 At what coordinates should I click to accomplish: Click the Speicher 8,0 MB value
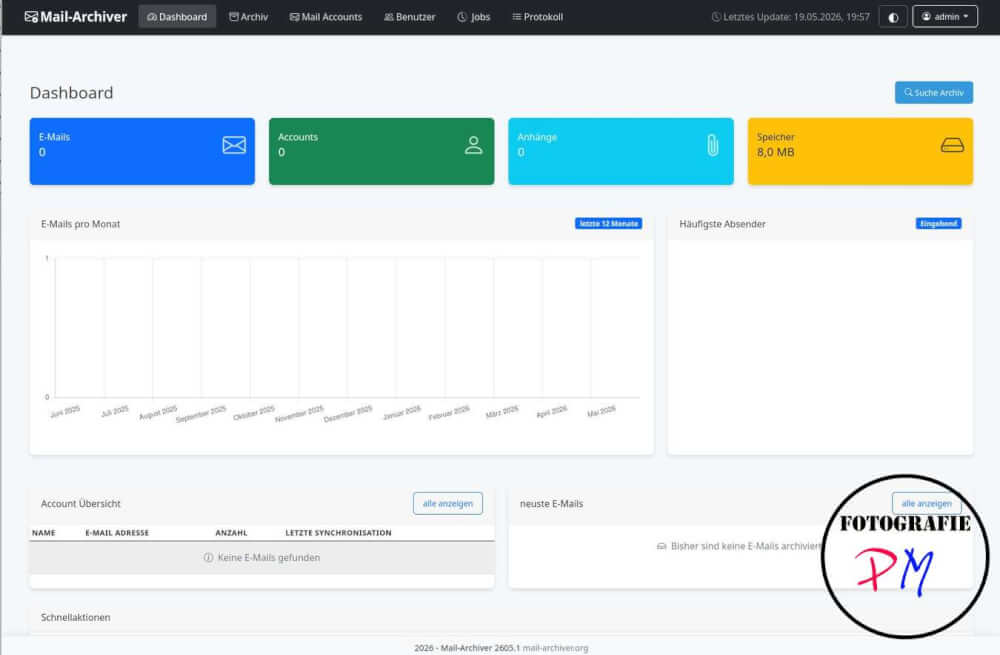pyautogui.click(x=776, y=152)
